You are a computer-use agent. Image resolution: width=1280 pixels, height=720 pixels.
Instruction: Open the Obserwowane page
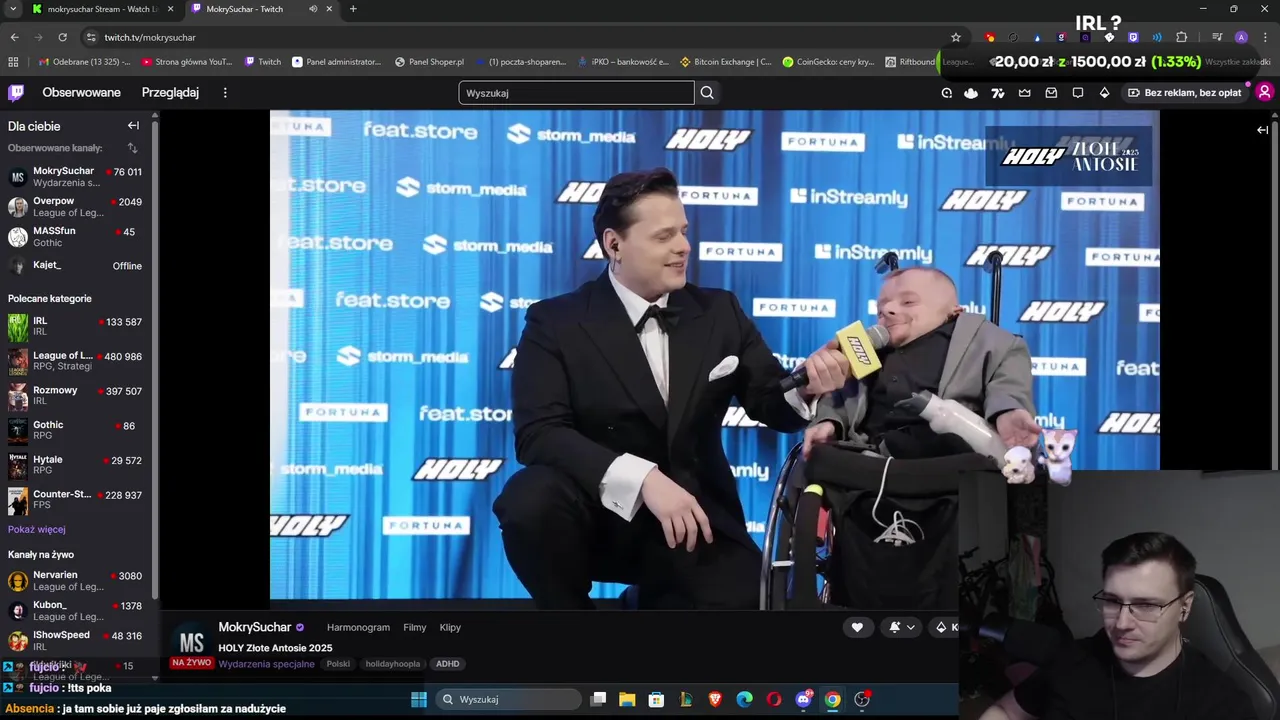tap(81, 93)
